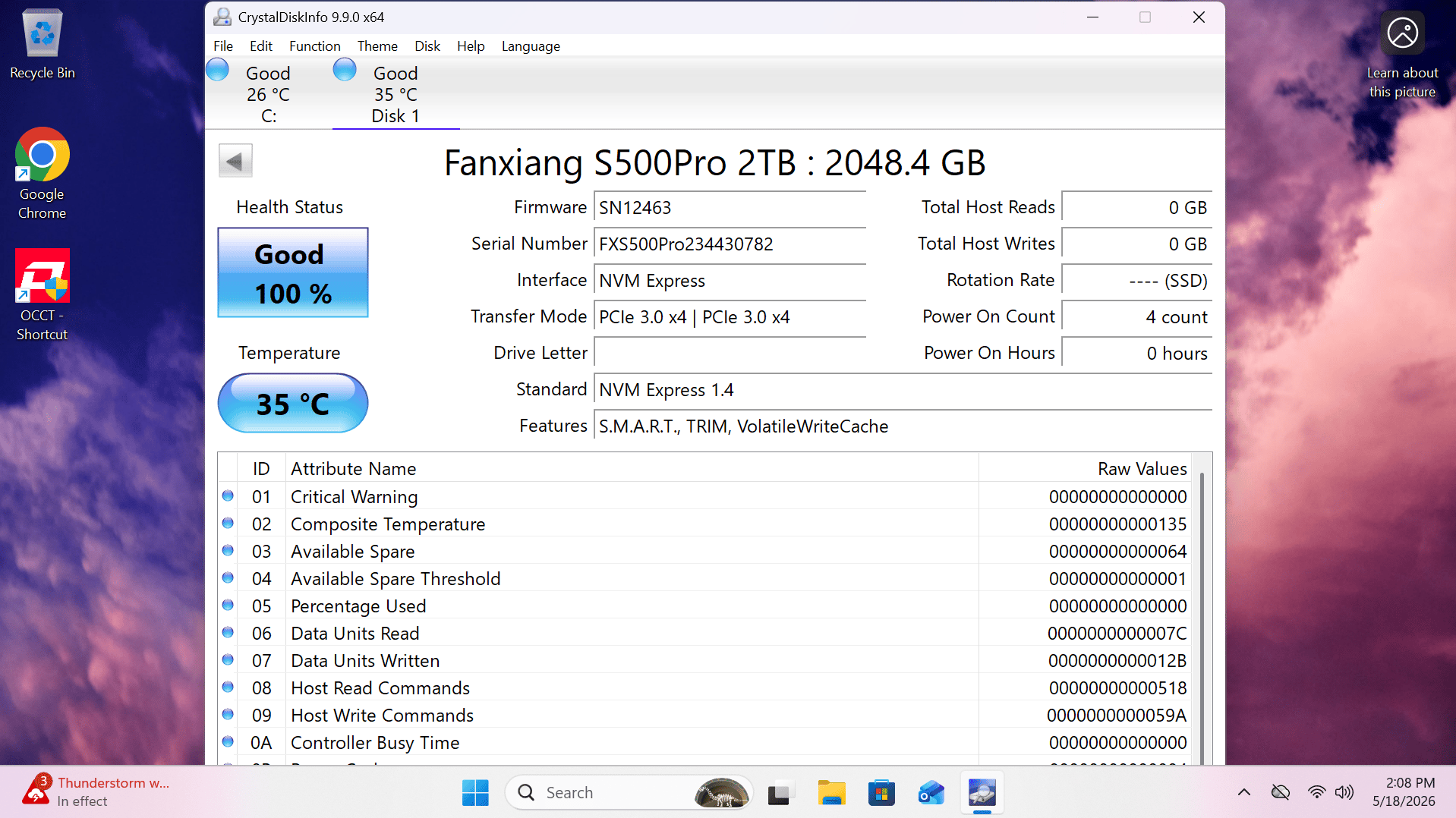Click the status dot for Composite Temperature

tap(228, 523)
